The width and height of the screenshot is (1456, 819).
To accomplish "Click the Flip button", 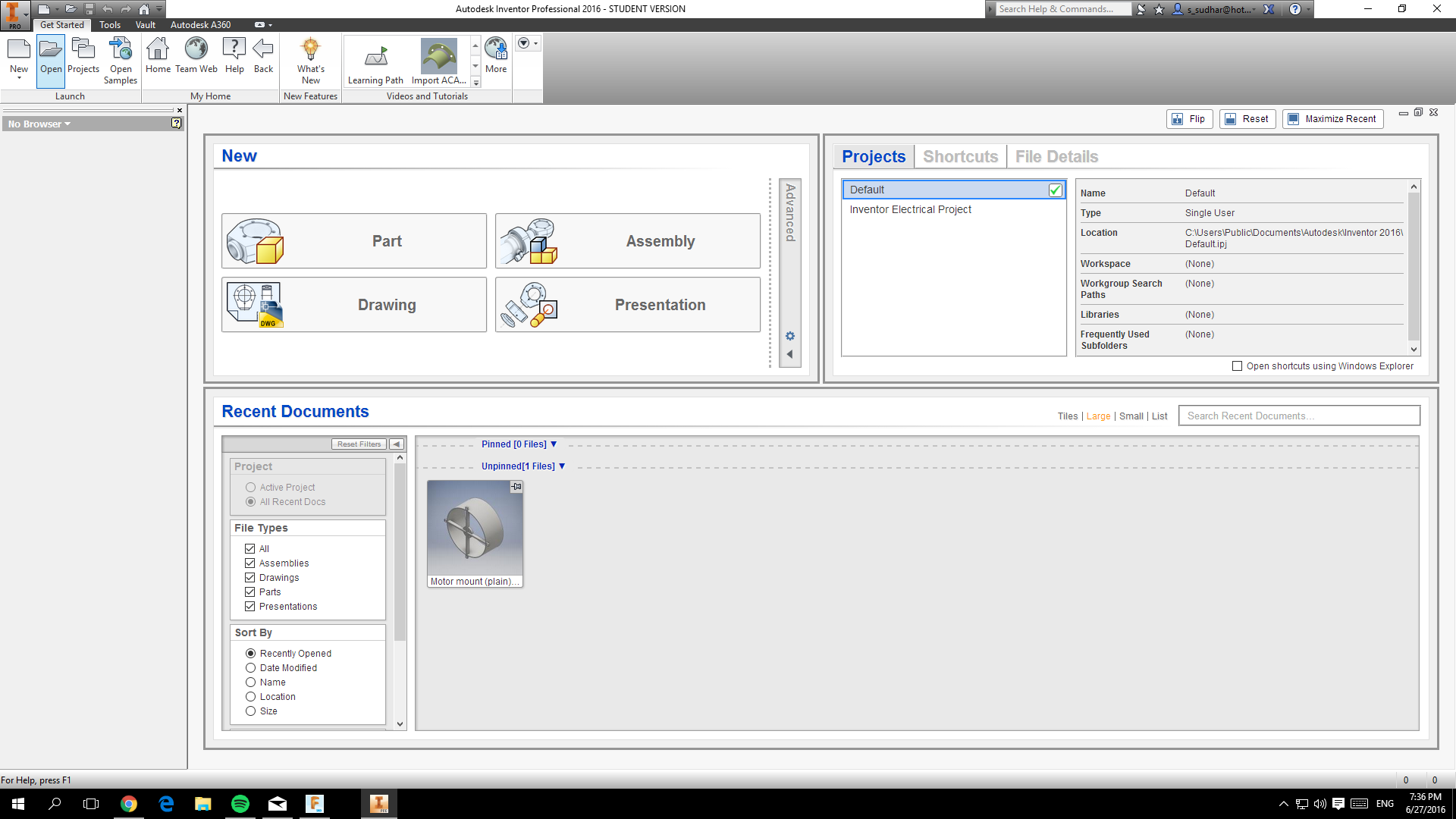I will pyautogui.click(x=1189, y=119).
